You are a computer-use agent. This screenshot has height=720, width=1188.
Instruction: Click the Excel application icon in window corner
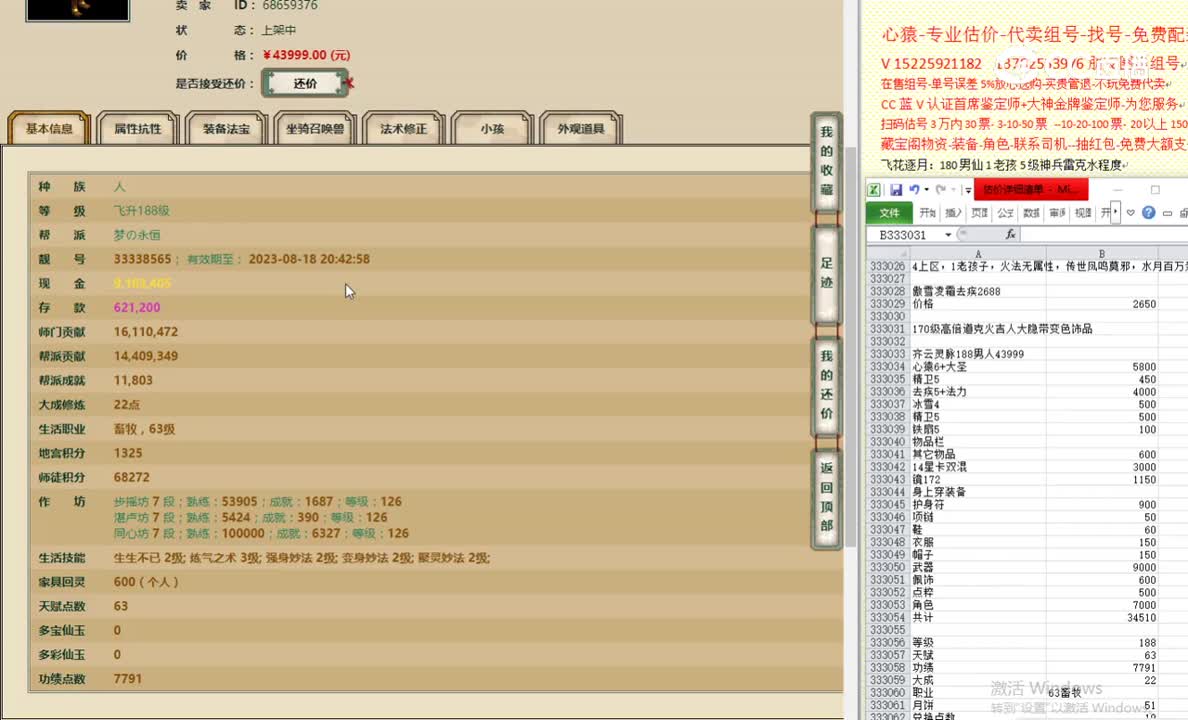(x=873, y=189)
